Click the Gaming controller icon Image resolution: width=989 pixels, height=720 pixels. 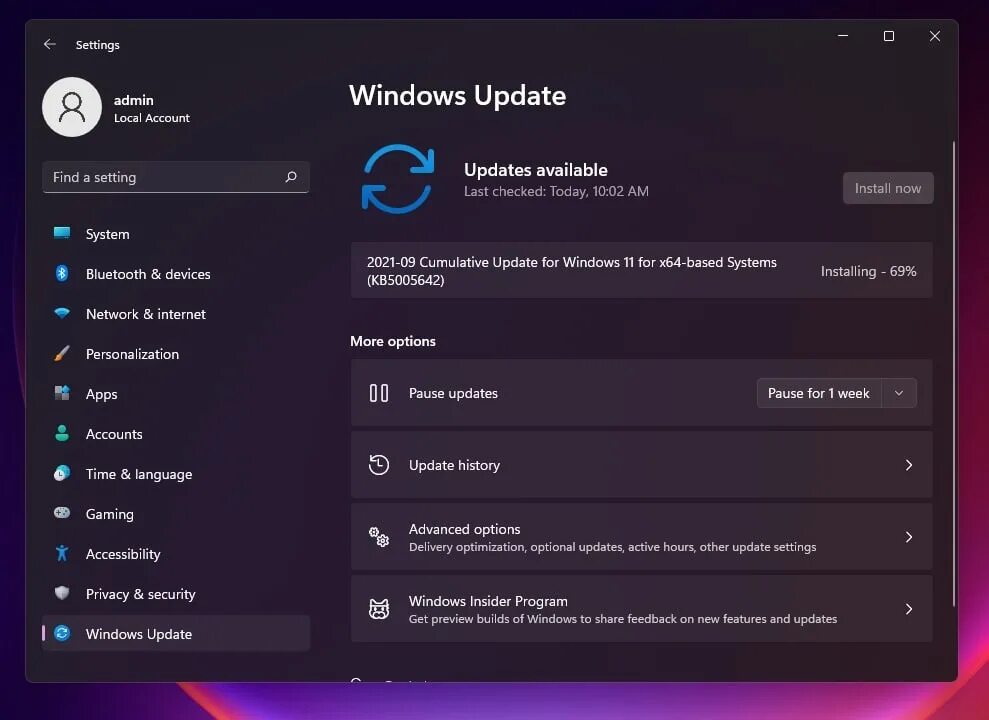pyautogui.click(x=62, y=513)
